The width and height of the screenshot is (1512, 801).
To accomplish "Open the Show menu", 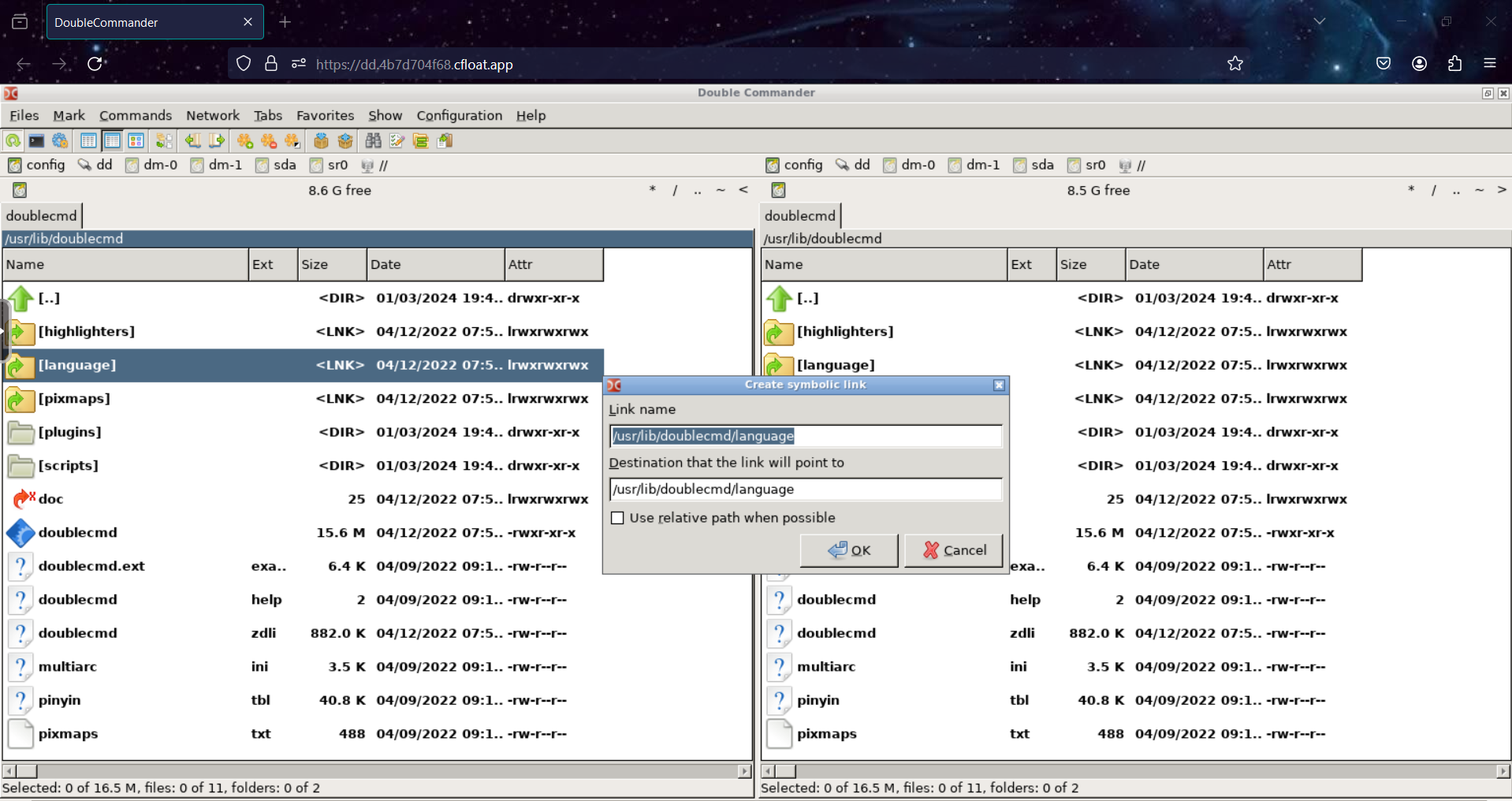I will (385, 115).
